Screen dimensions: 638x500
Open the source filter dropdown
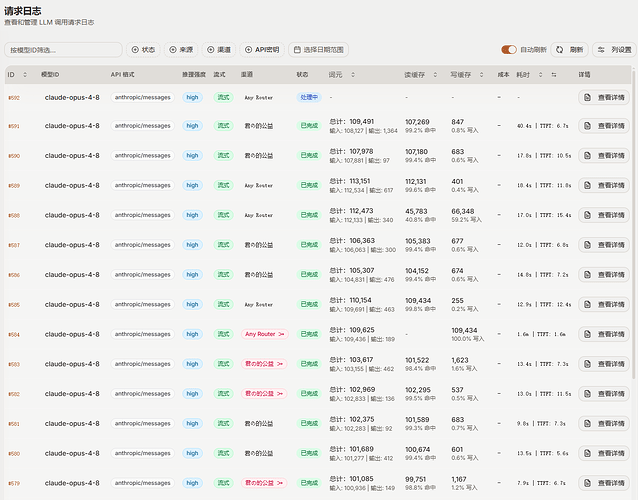pyautogui.click(x=181, y=50)
